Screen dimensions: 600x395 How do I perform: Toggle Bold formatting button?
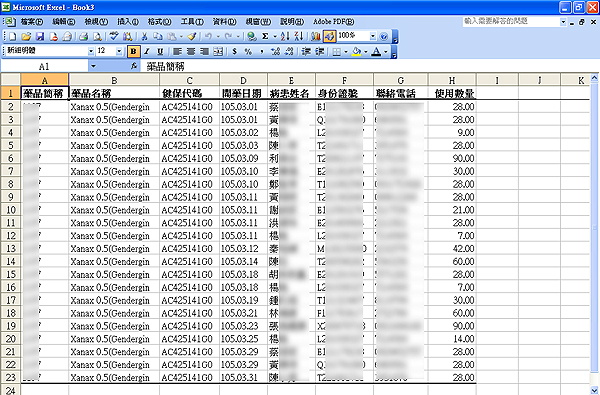[133, 51]
